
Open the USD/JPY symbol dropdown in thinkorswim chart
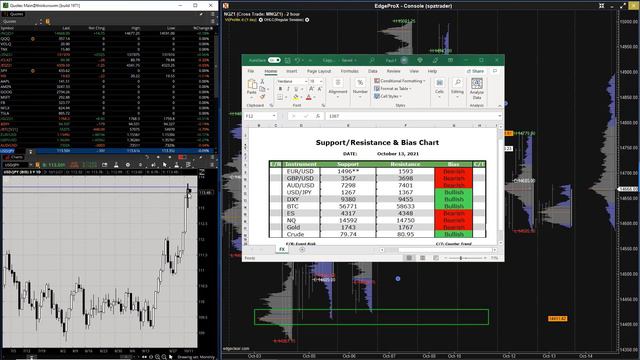(x=31, y=165)
